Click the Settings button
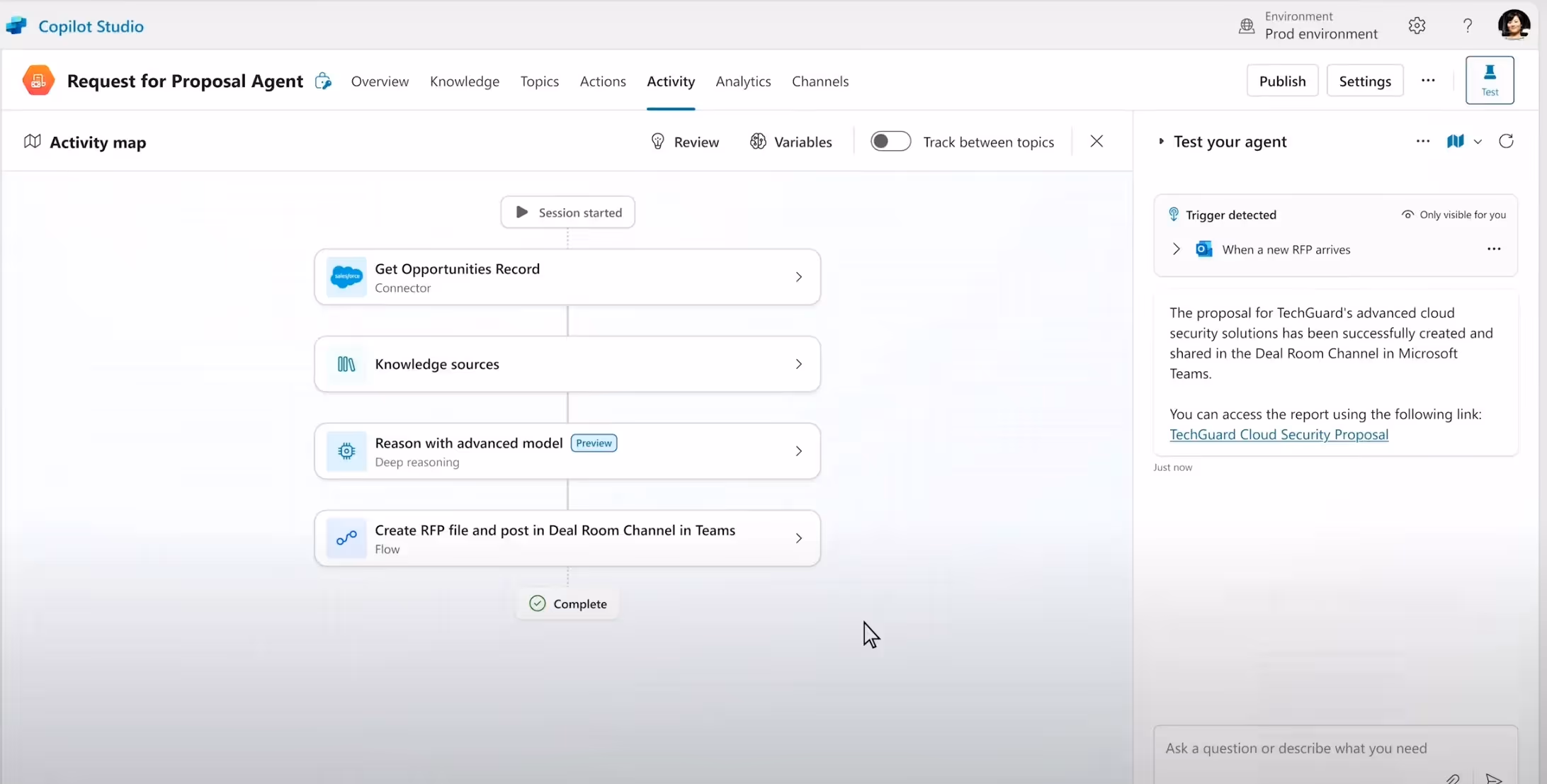1547x784 pixels. pyautogui.click(x=1365, y=81)
